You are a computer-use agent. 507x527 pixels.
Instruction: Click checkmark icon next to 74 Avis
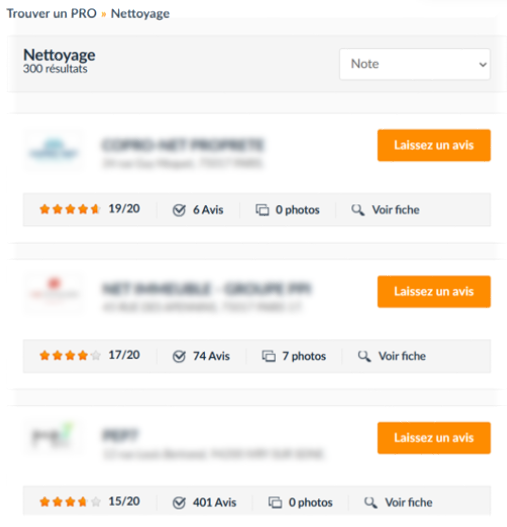(179, 356)
